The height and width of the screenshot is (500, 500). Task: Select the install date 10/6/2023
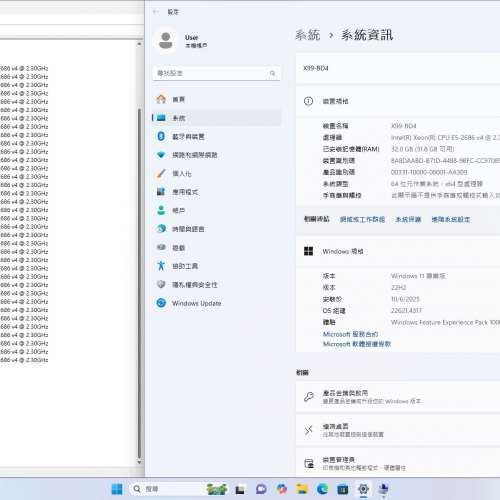click(x=405, y=299)
